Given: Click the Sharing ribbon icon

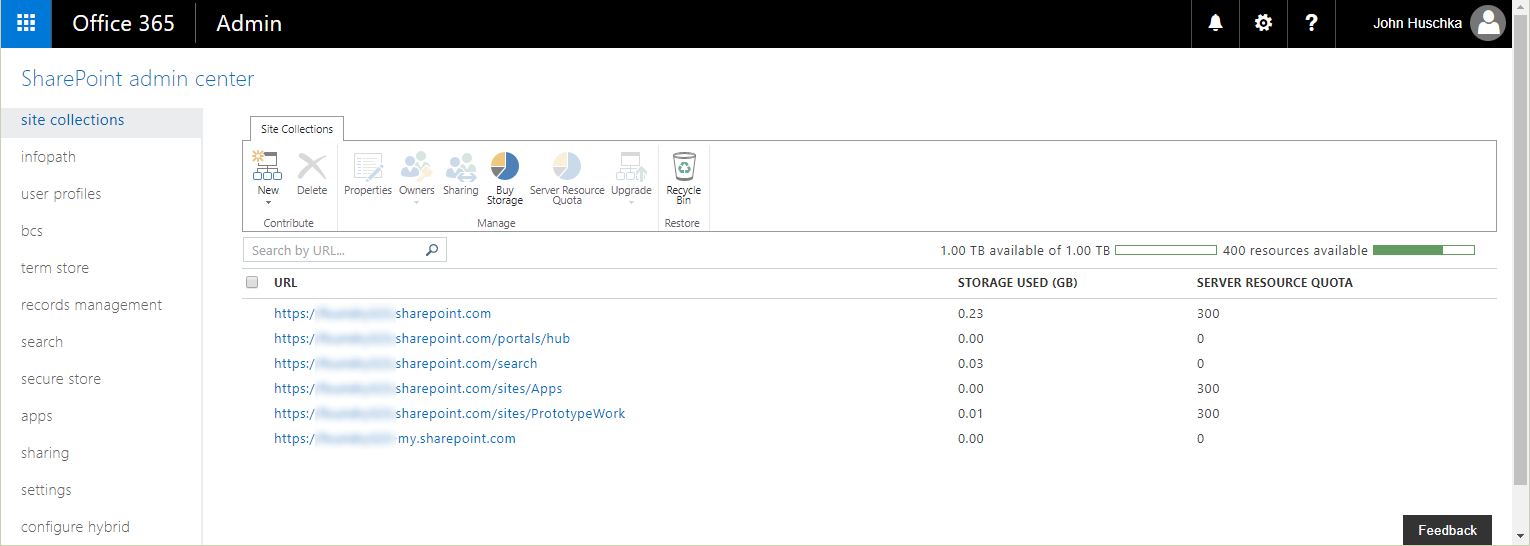Looking at the screenshot, I should [461, 165].
